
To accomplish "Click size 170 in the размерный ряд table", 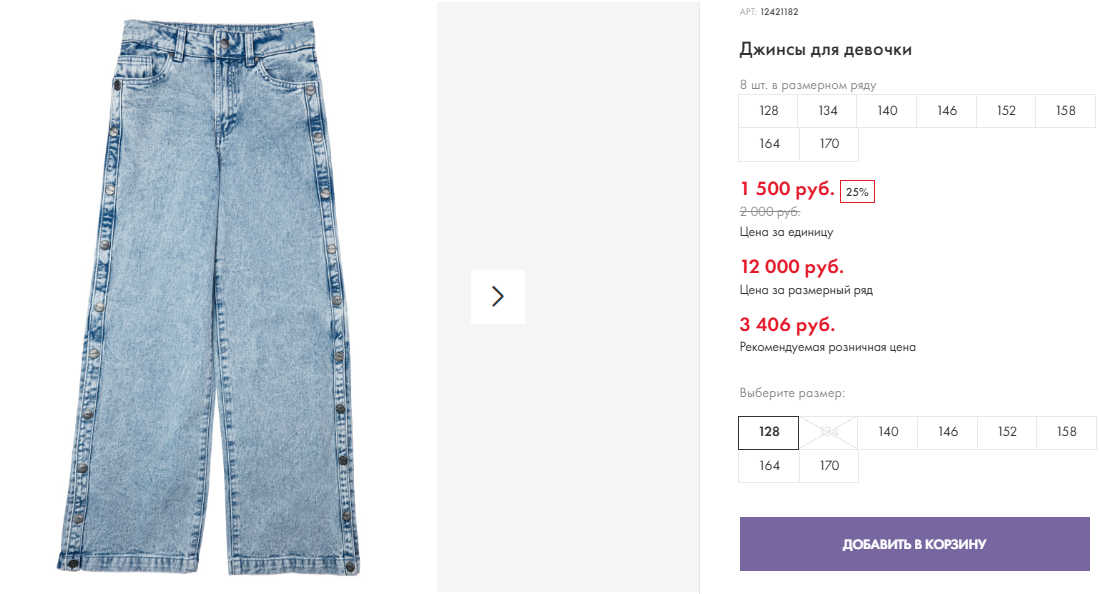I will pos(829,144).
